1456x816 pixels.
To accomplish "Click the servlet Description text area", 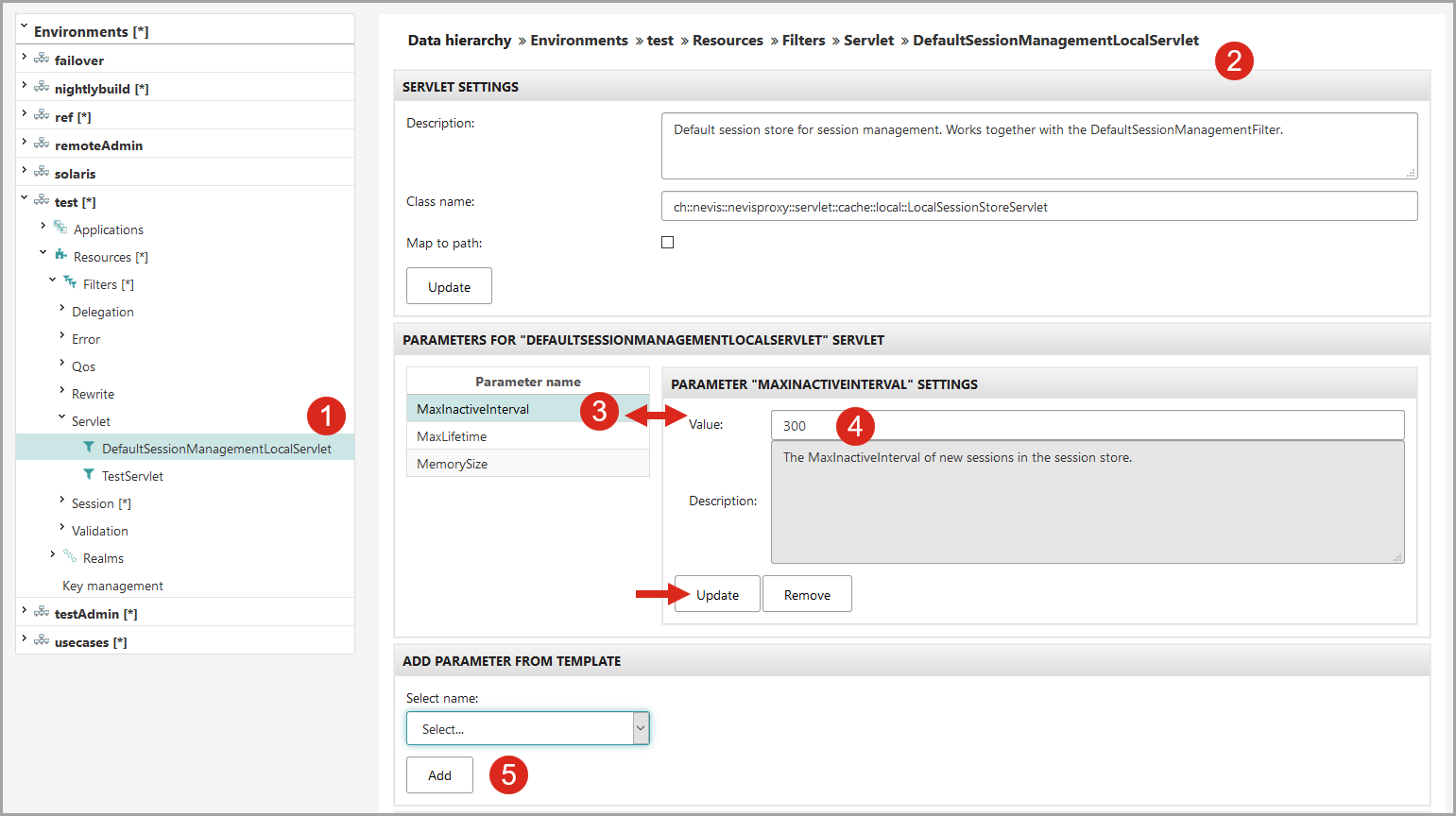I will point(1039,145).
